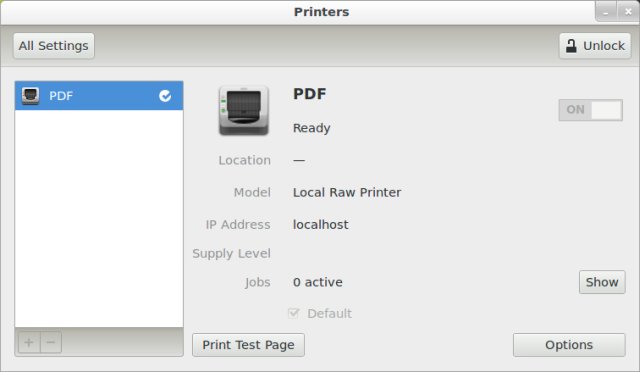This screenshot has width=640, height=372.
Task: Click the '0 active' jobs text
Action: tap(318, 282)
